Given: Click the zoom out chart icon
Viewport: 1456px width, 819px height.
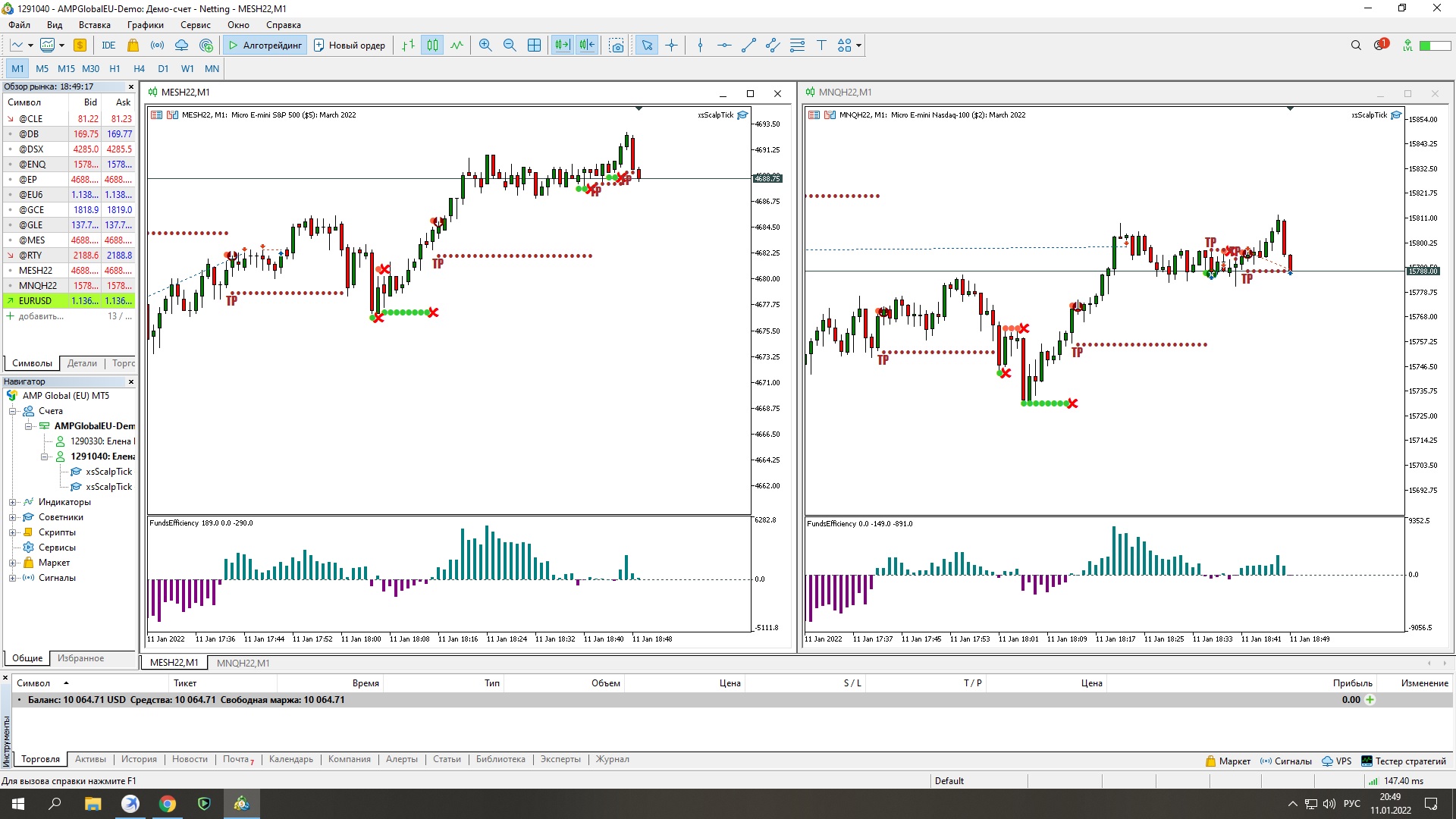Looking at the screenshot, I should click(510, 45).
